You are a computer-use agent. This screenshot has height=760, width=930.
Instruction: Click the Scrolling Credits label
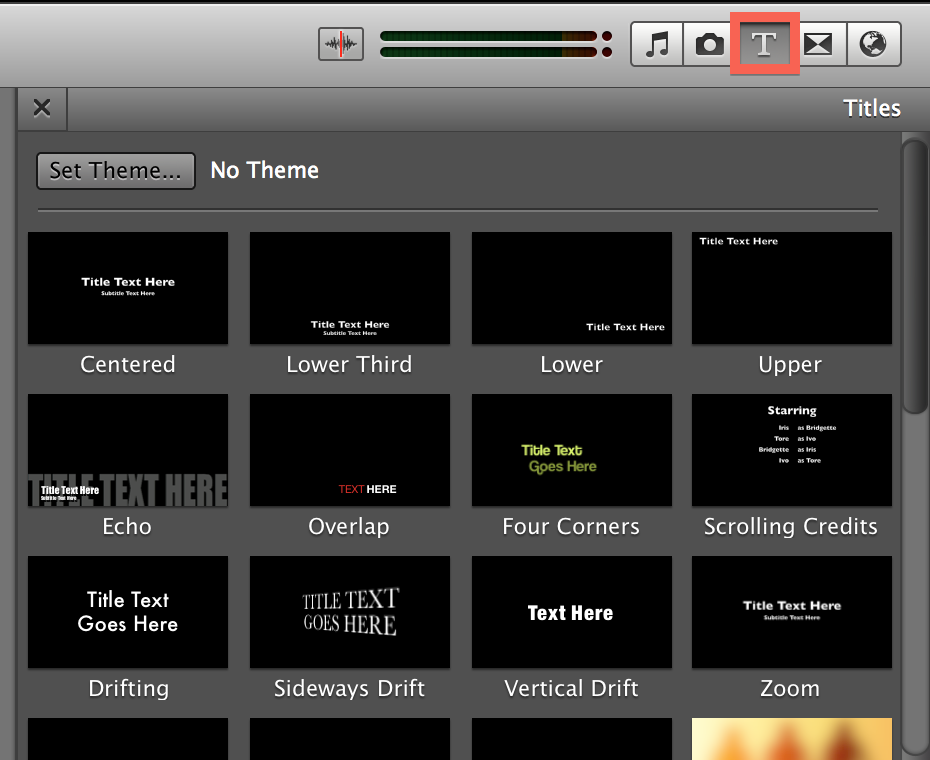(x=791, y=527)
